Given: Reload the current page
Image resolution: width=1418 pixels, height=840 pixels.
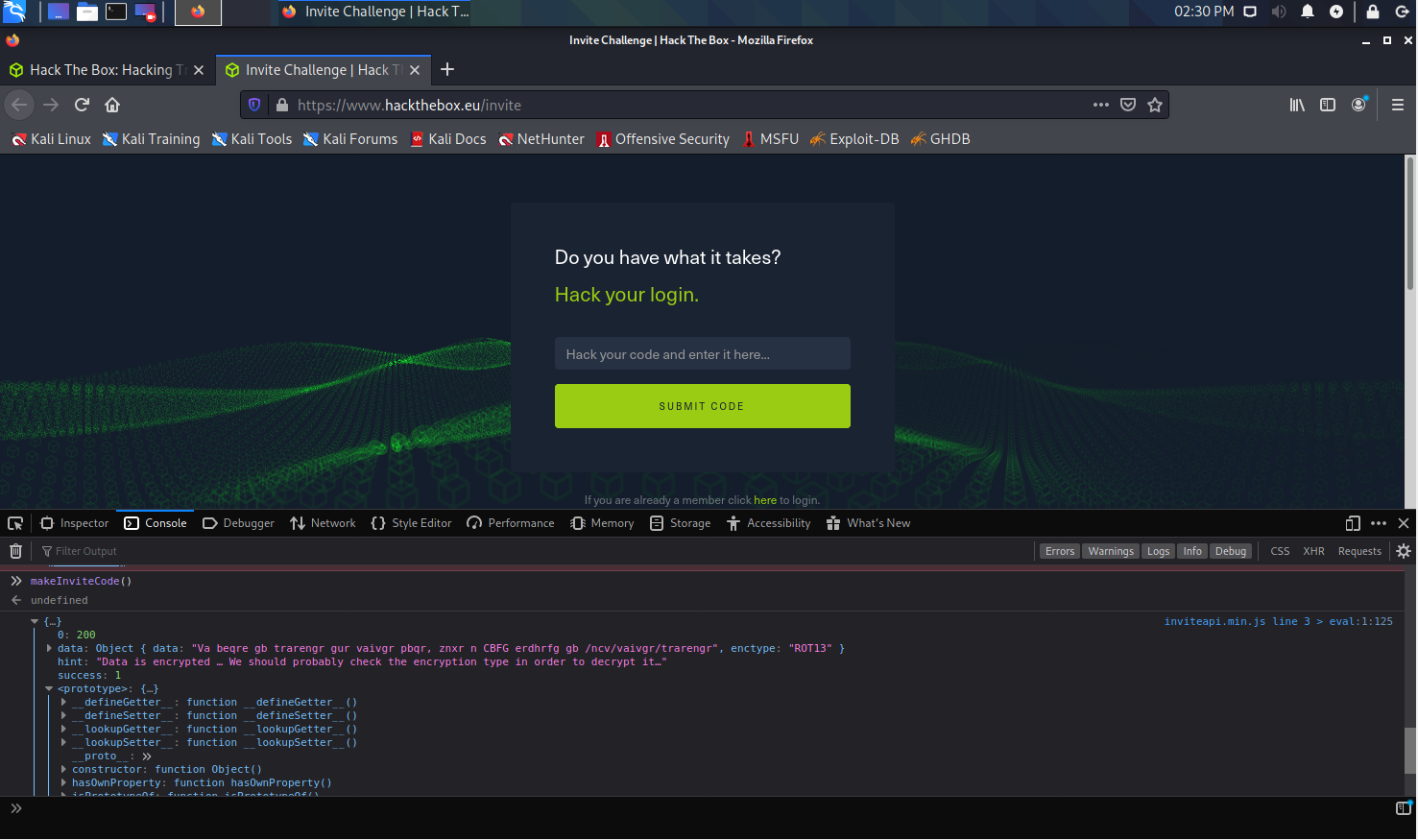Looking at the screenshot, I should coord(82,105).
